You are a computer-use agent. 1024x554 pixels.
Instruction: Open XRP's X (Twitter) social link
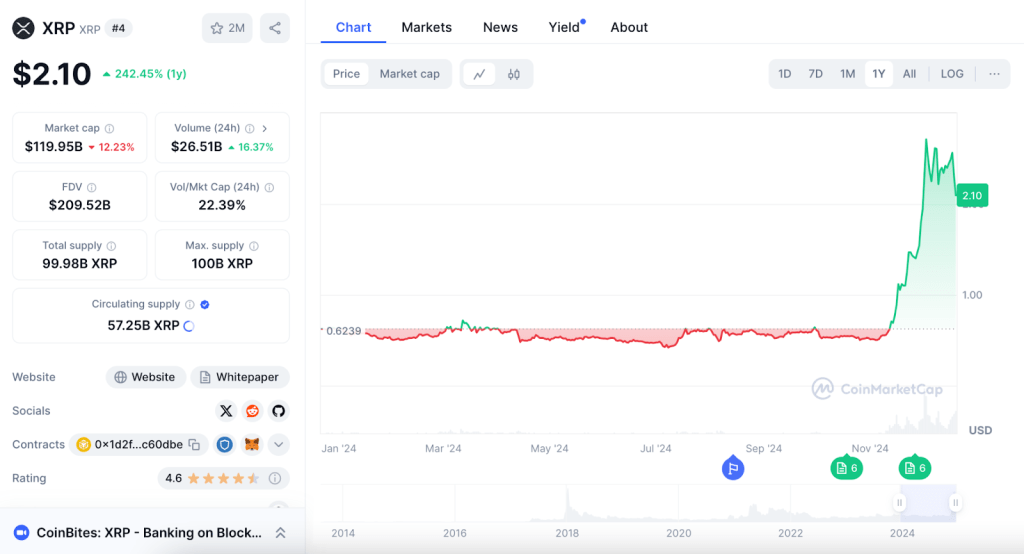coord(226,411)
